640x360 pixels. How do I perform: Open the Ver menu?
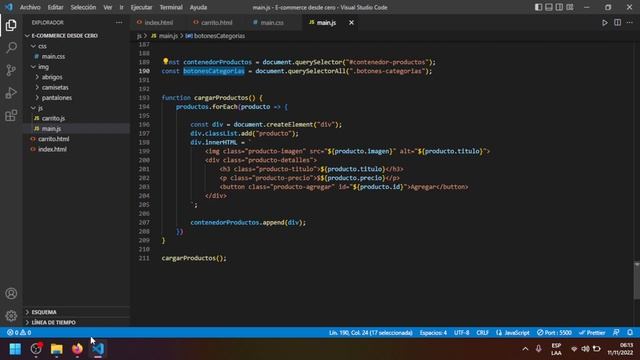pyautogui.click(x=108, y=7)
